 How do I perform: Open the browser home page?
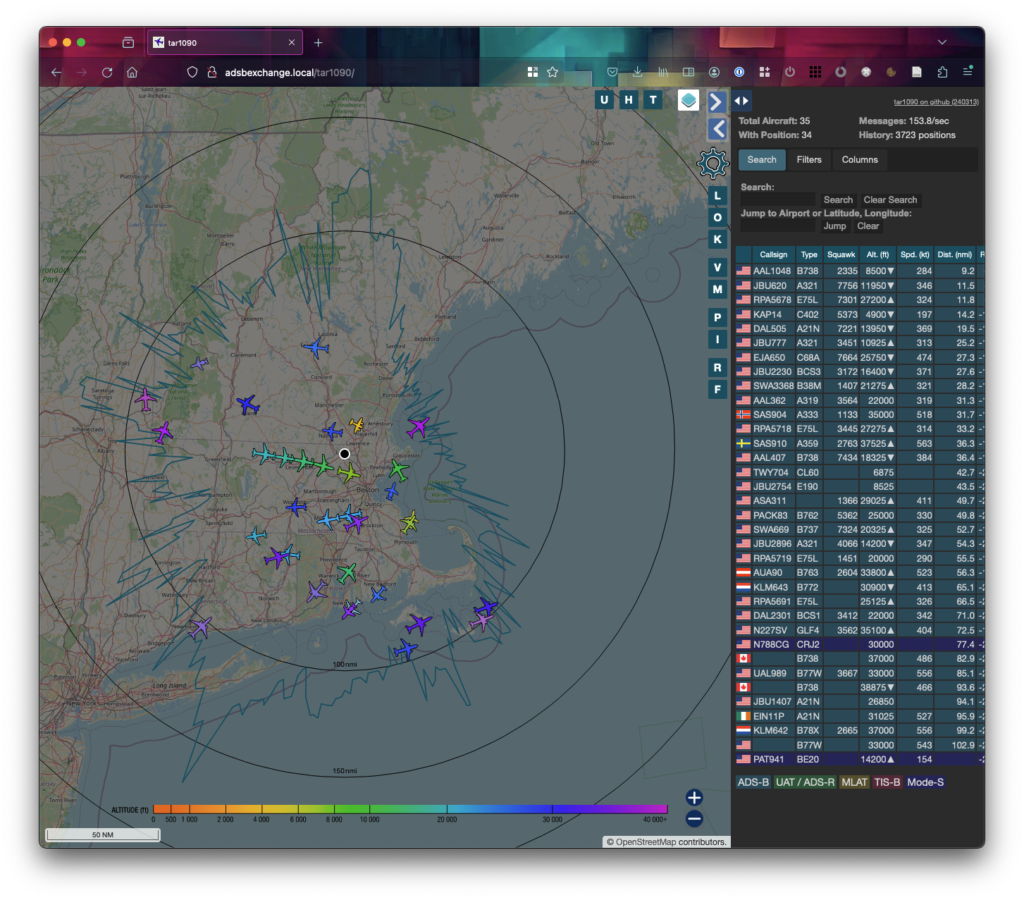tap(133, 72)
